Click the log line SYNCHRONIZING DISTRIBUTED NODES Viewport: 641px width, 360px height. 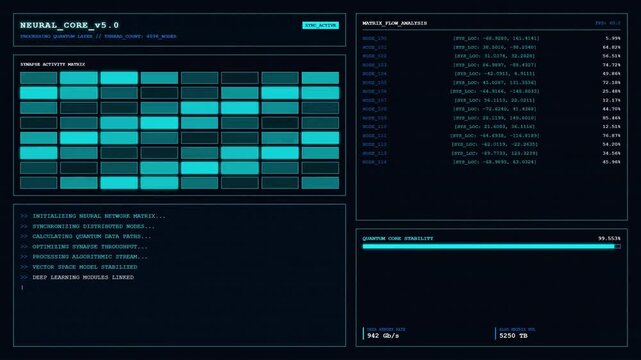click(x=88, y=226)
